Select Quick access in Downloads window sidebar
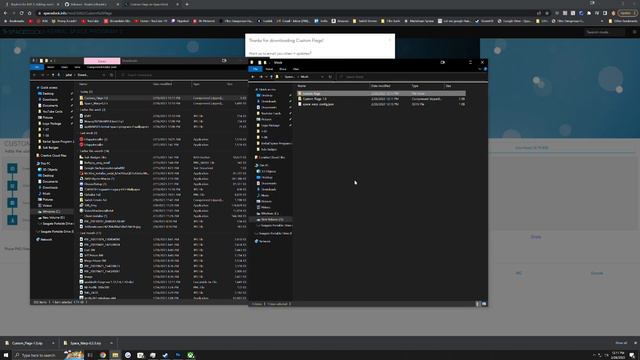 tap(49, 87)
